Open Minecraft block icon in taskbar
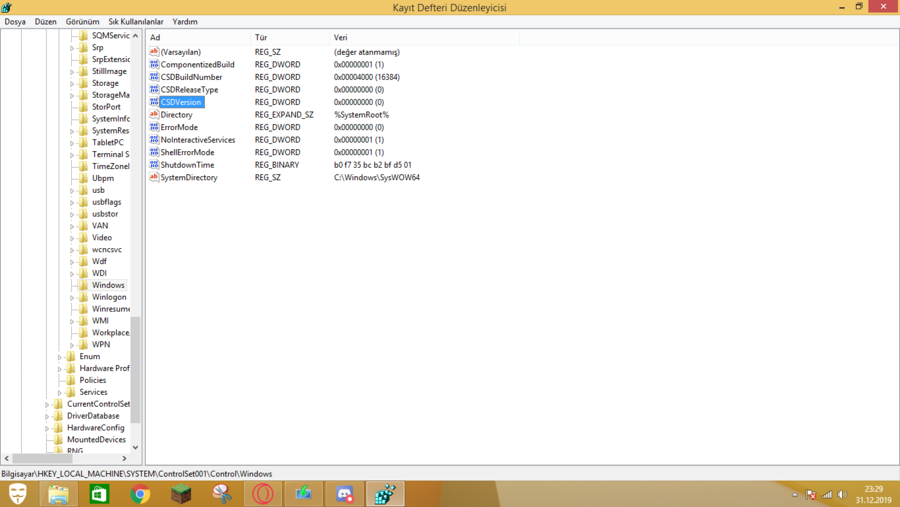The width and height of the screenshot is (900, 507). tap(181, 494)
